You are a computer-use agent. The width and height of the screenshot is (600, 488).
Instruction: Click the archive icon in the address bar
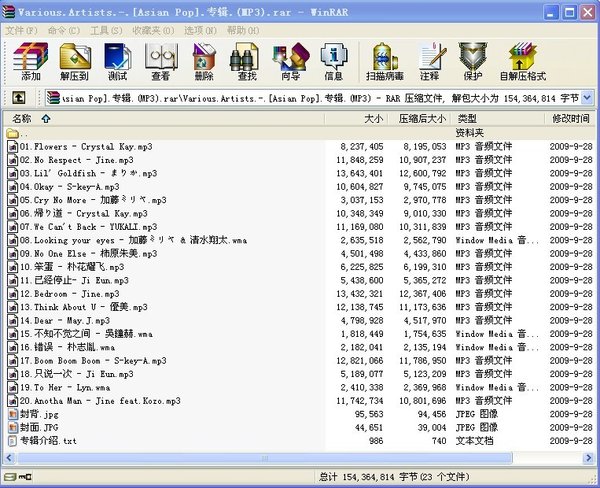tap(54, 98)
